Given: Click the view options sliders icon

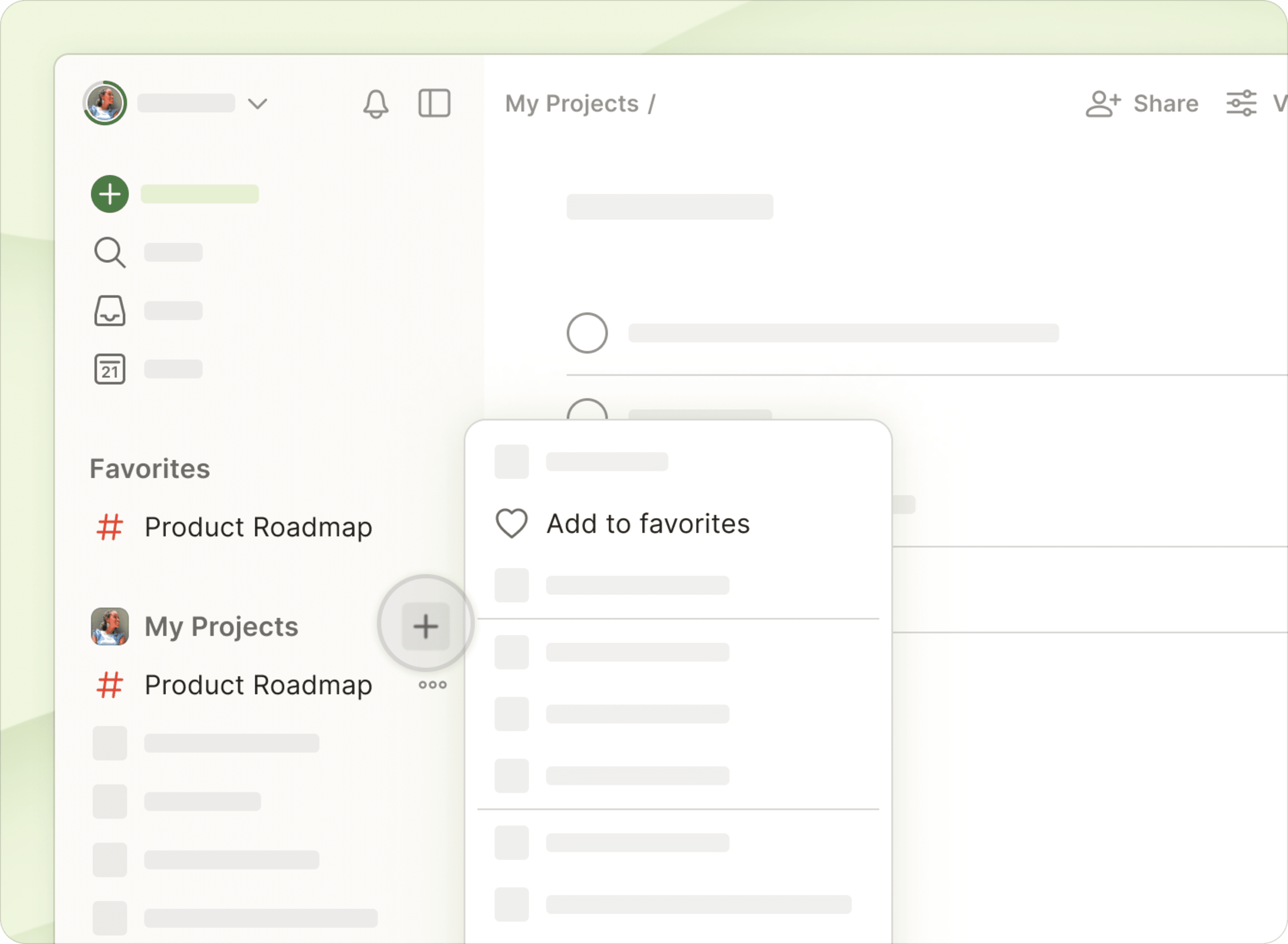Looking at the screenshot, I should click(x=1241, y=104).
